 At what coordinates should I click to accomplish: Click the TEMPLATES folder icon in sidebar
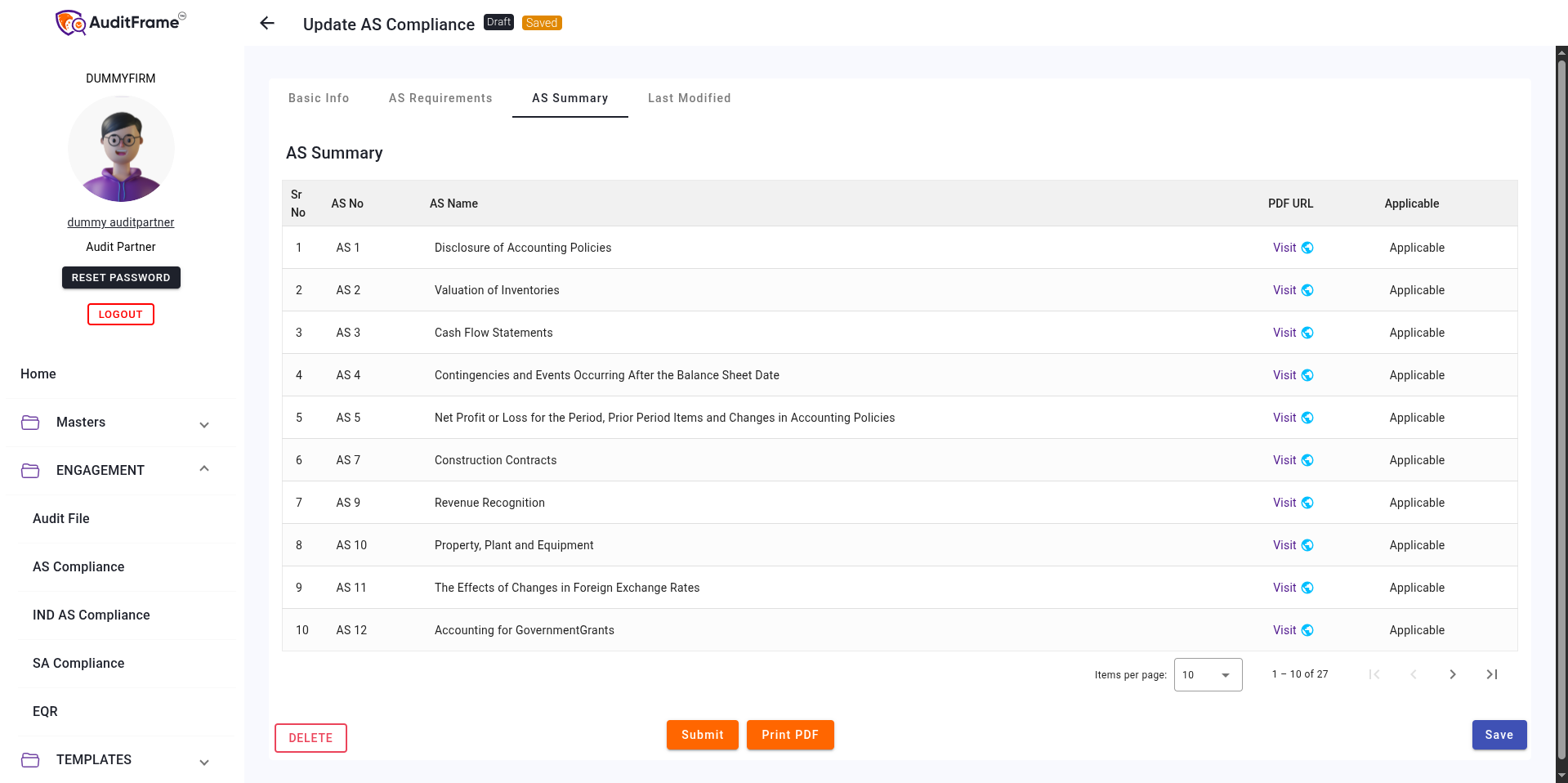(30, 760)
